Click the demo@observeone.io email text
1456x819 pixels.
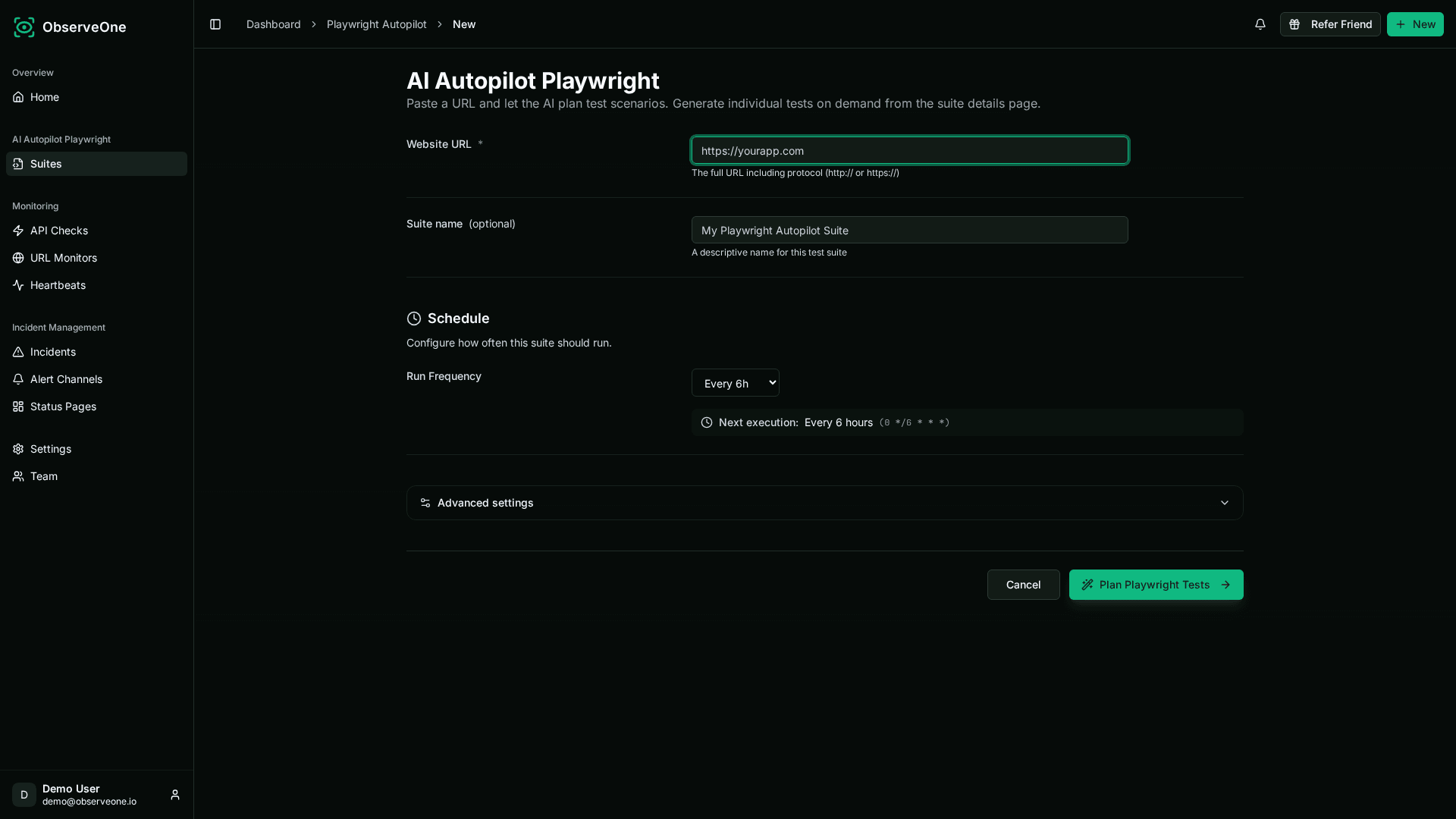[x=89, y=802]
